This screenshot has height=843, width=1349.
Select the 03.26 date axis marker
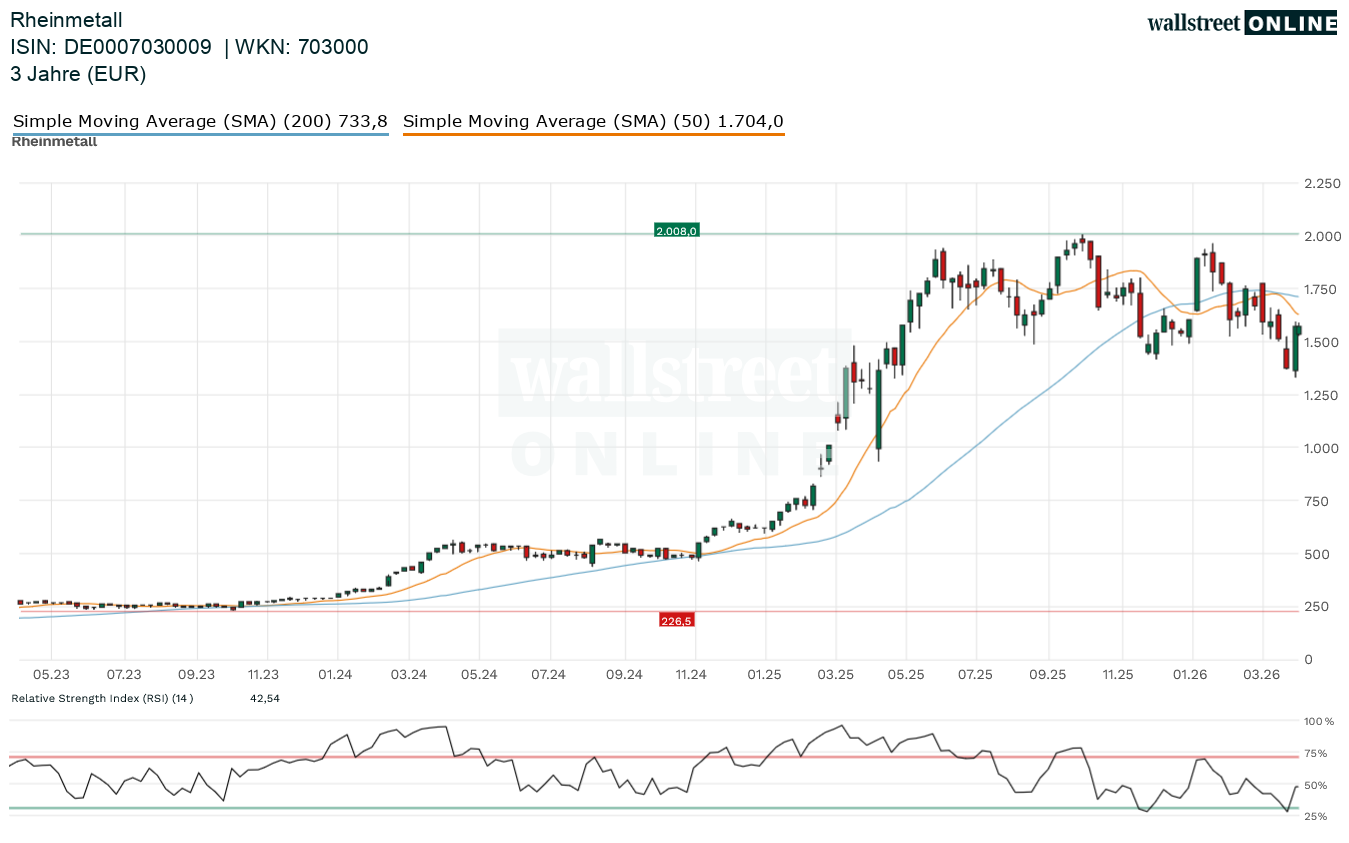[1261, 675]
